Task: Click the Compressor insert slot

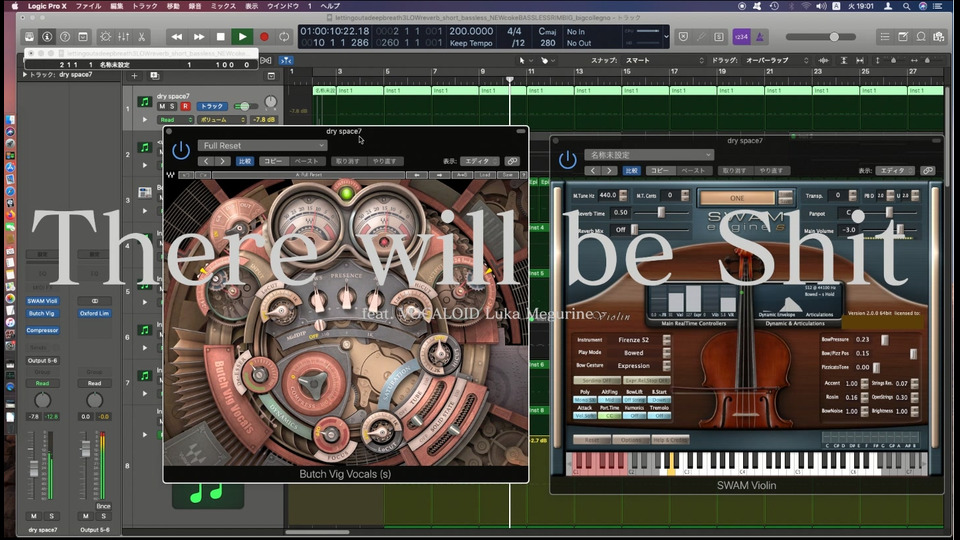Action: click(x=42, y=330)
